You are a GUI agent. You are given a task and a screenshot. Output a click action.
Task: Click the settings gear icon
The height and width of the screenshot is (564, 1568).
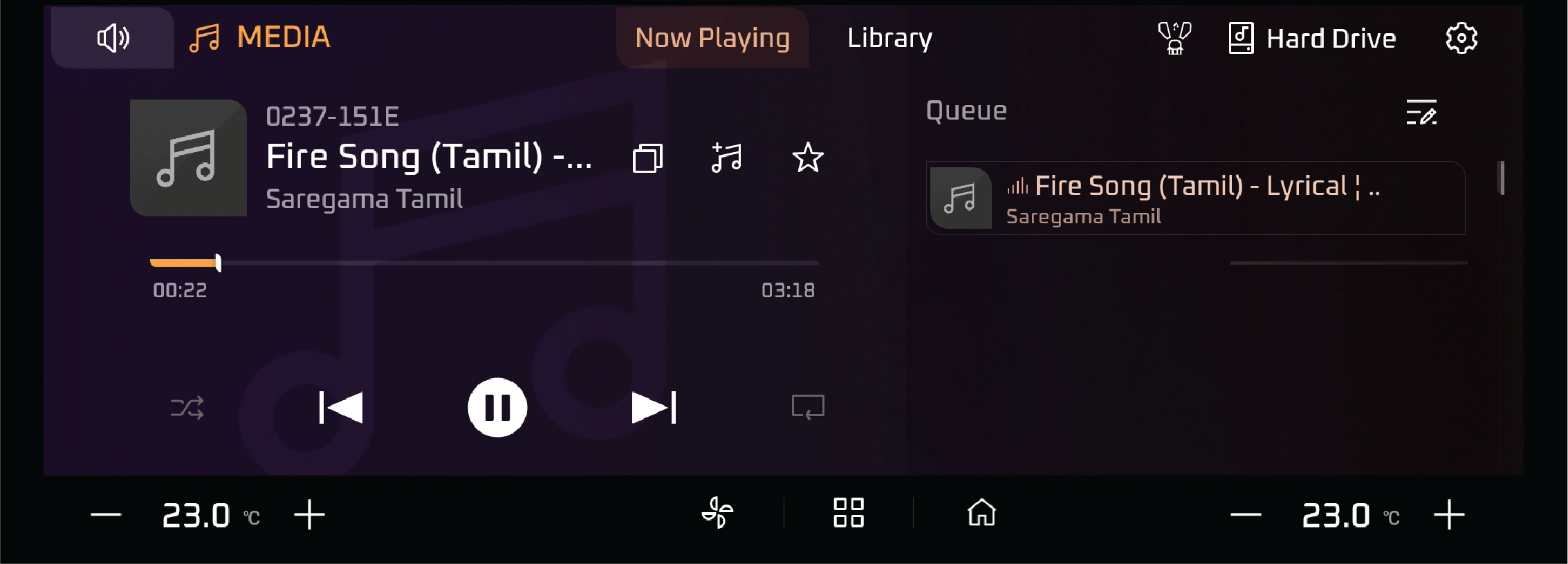coord(1461,38)
